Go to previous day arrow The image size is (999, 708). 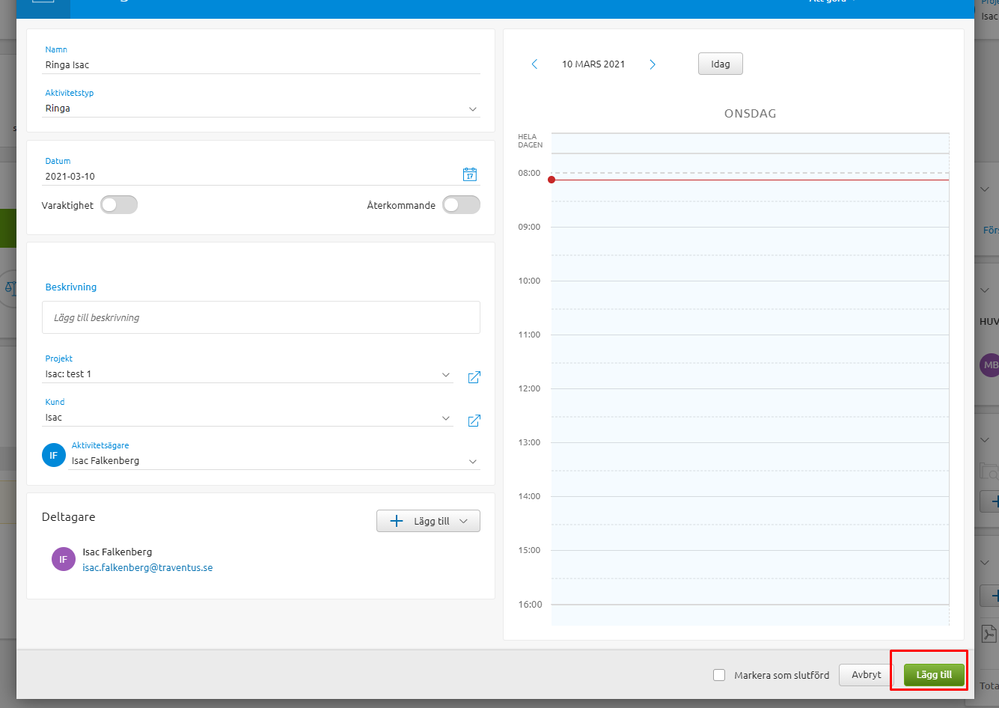pos(535,64)
